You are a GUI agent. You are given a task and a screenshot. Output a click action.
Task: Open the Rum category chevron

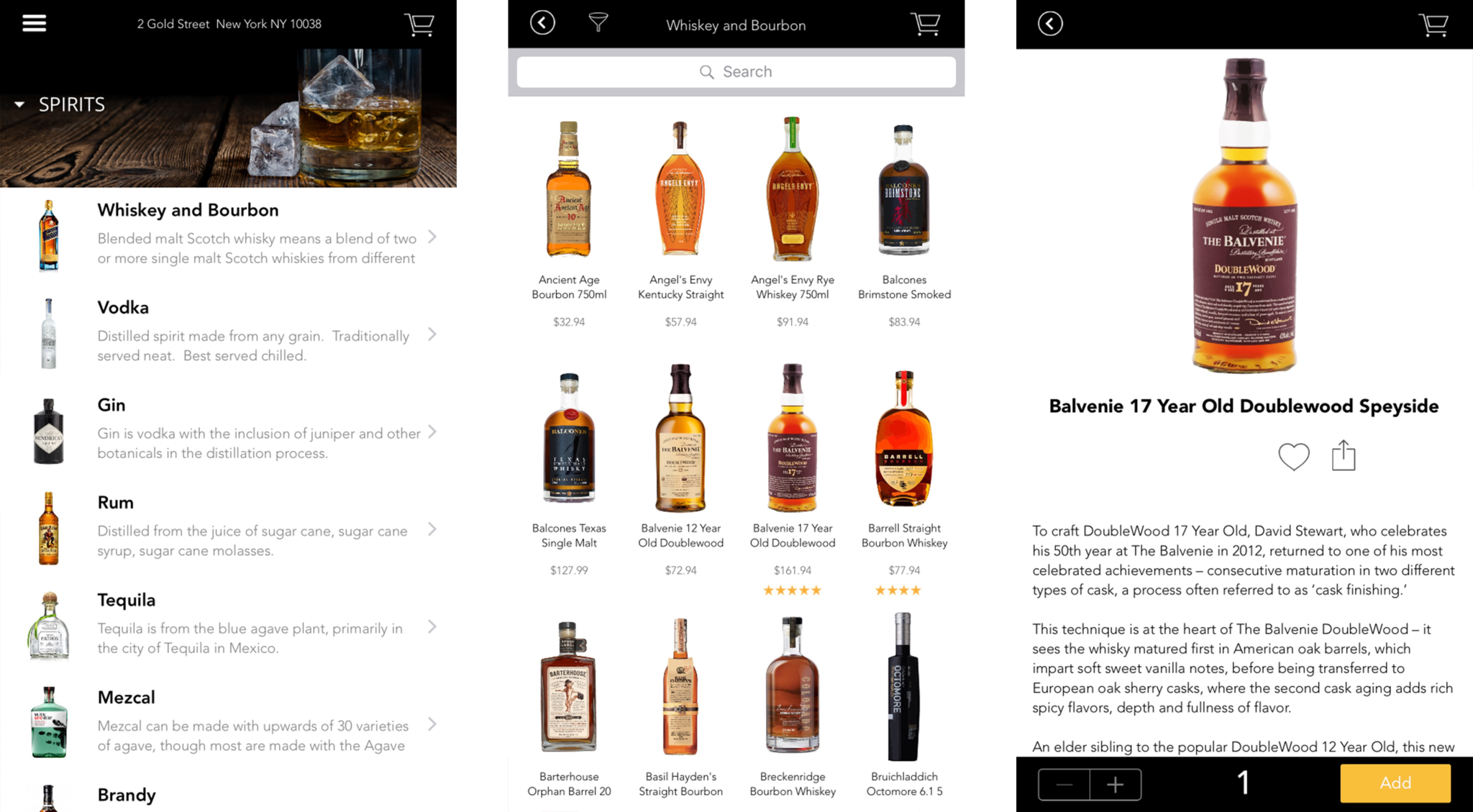click(432, 529)
